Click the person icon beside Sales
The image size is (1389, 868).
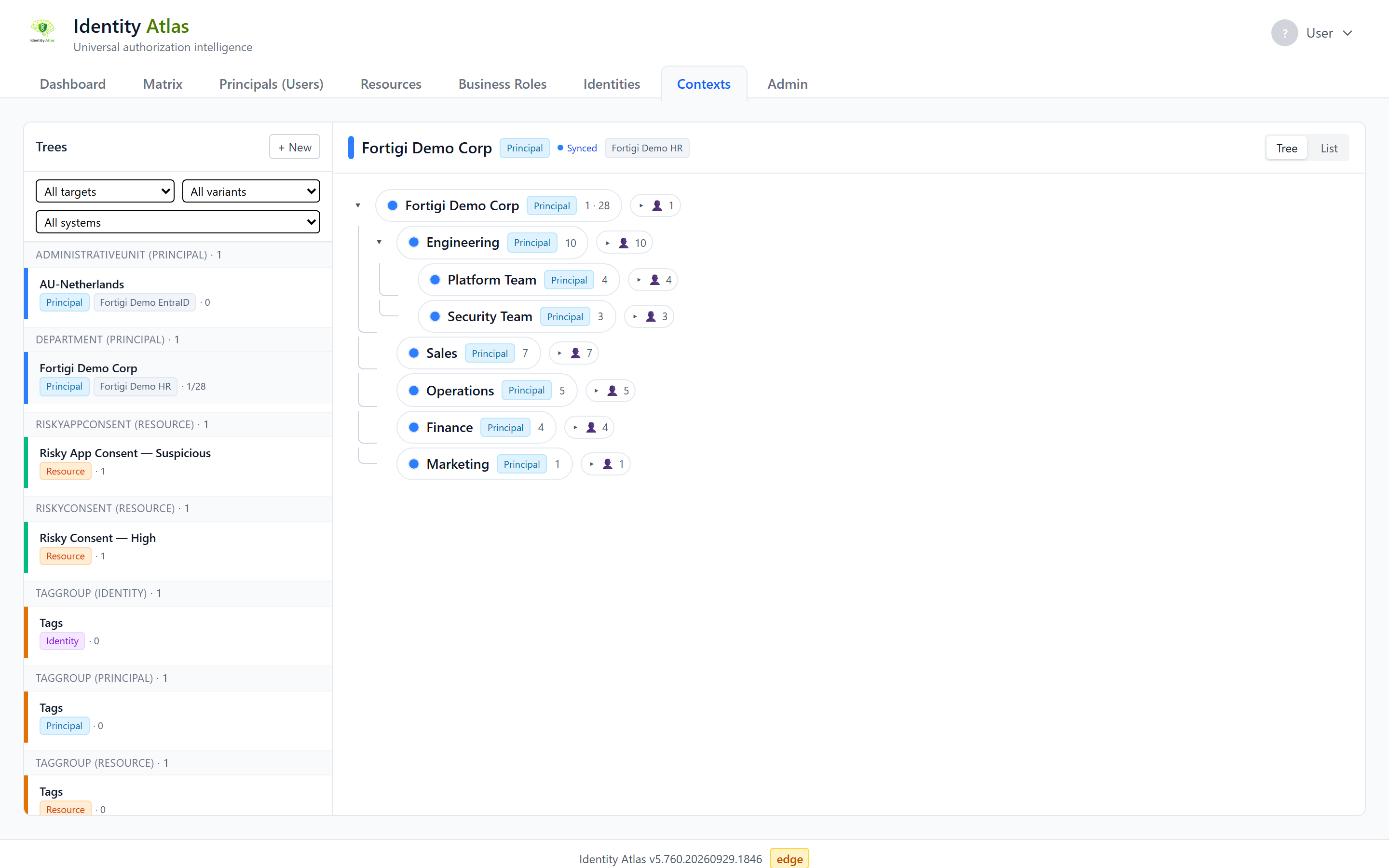576,353
